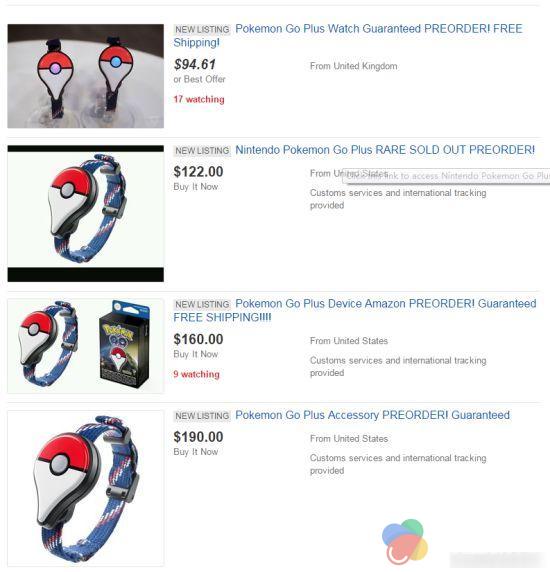
Task: Open the Pokemon Go Plus Device Amazon PREORDER listing
Action: (x=355, y=310)
